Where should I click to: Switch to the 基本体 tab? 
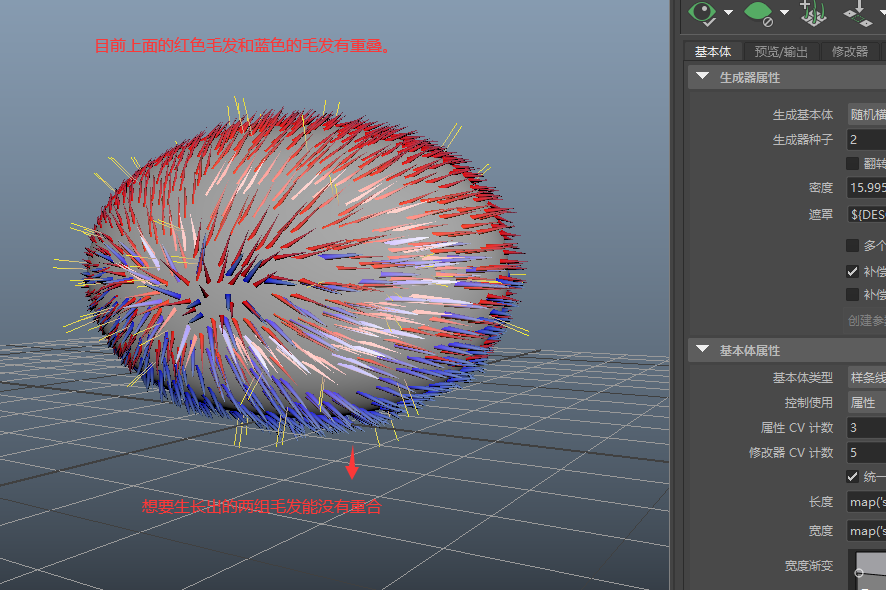(x=713, y=51)
